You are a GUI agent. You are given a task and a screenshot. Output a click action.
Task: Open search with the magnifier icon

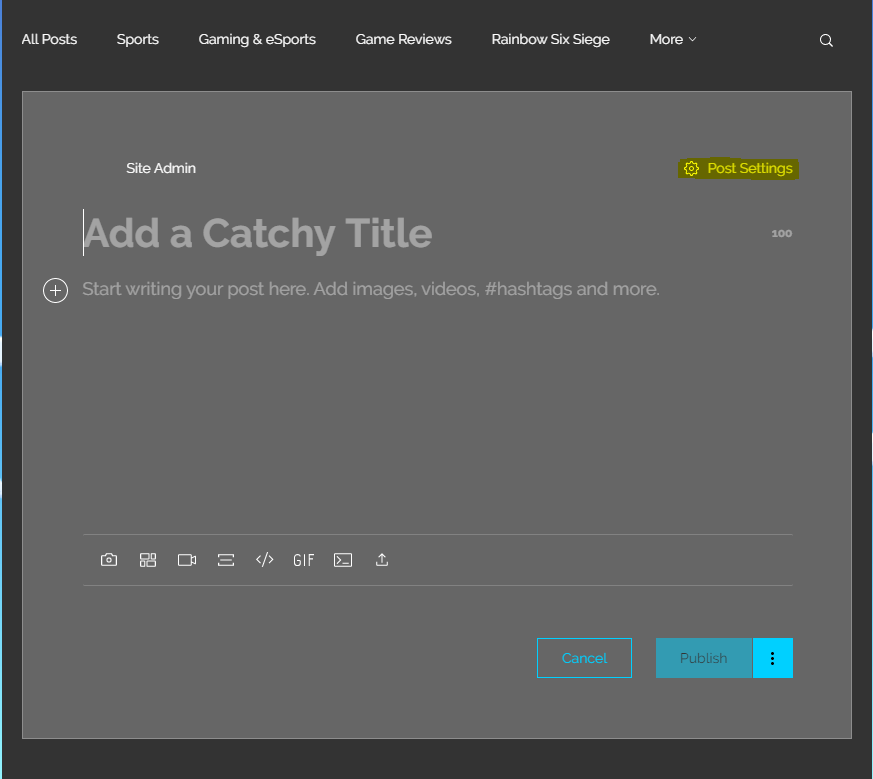[826, 40]
